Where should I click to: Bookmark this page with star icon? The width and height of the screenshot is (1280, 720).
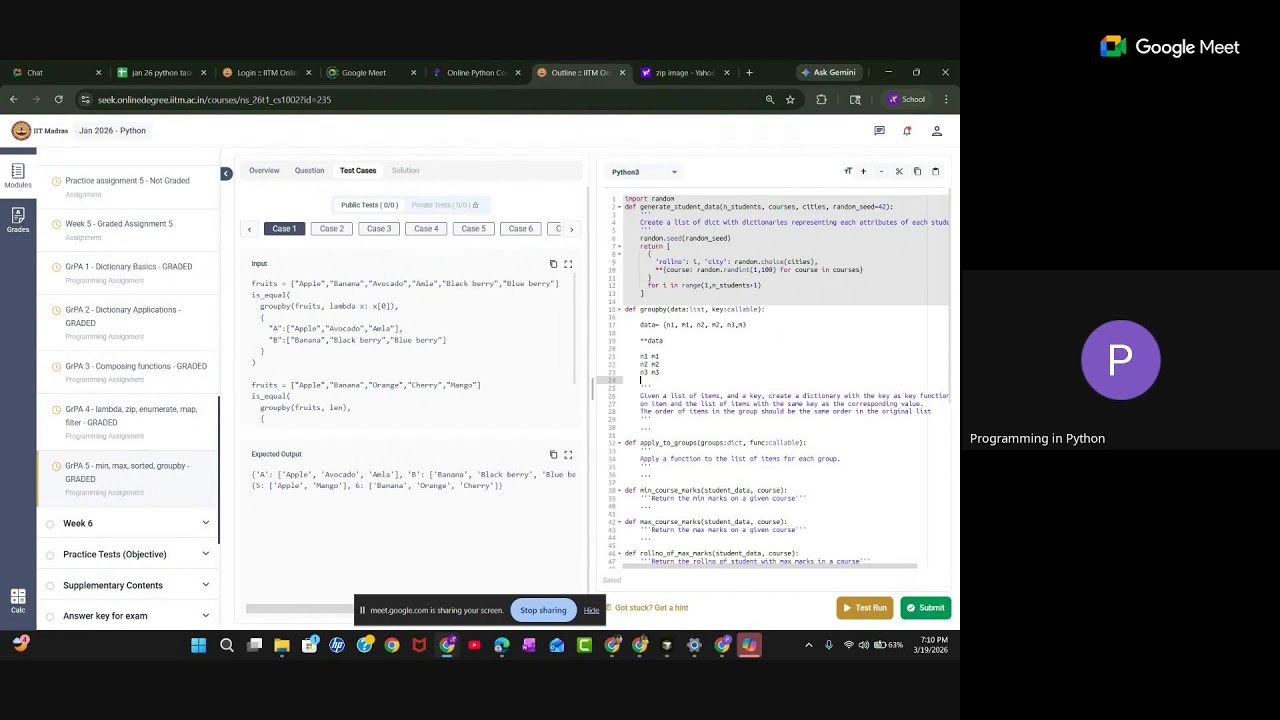click(x=790, y=99)
